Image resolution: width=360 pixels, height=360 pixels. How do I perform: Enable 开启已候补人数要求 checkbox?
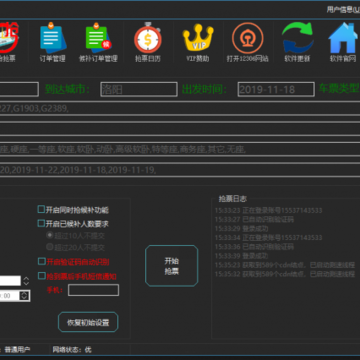41,223
